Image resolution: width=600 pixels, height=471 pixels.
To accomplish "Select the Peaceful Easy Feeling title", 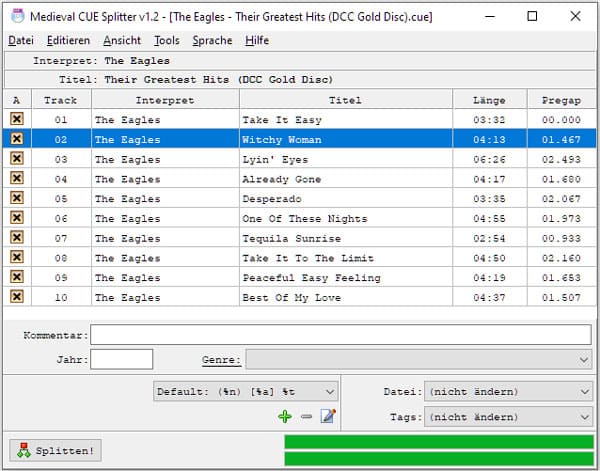I will click(346, 277).
